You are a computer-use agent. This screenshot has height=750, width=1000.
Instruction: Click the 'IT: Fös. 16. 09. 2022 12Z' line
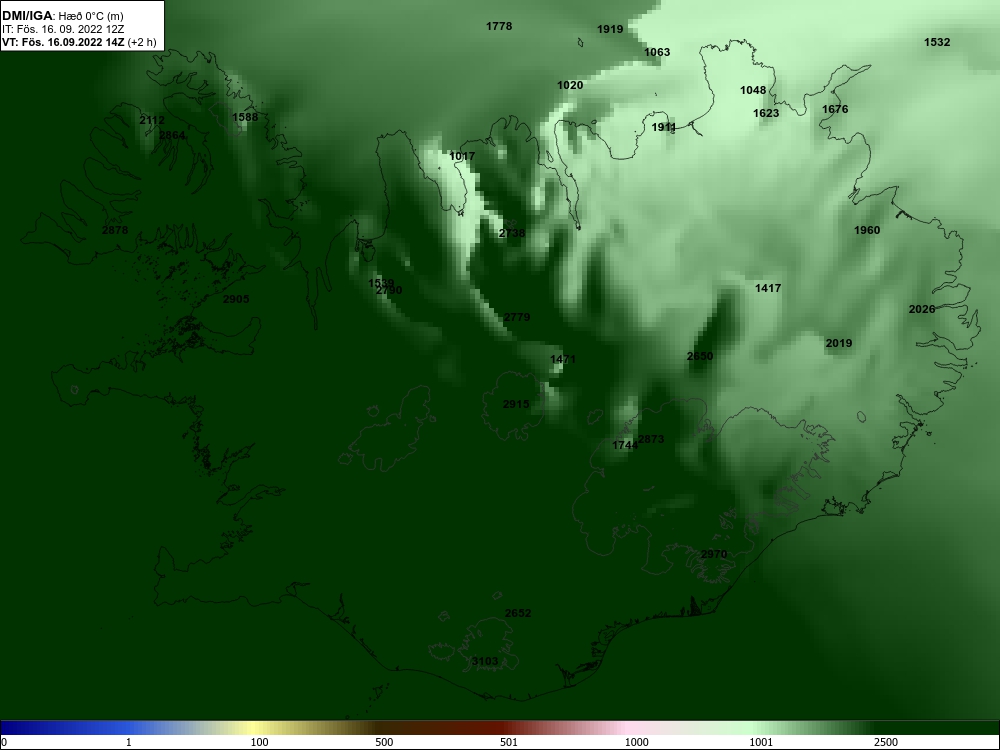point(63,29)
